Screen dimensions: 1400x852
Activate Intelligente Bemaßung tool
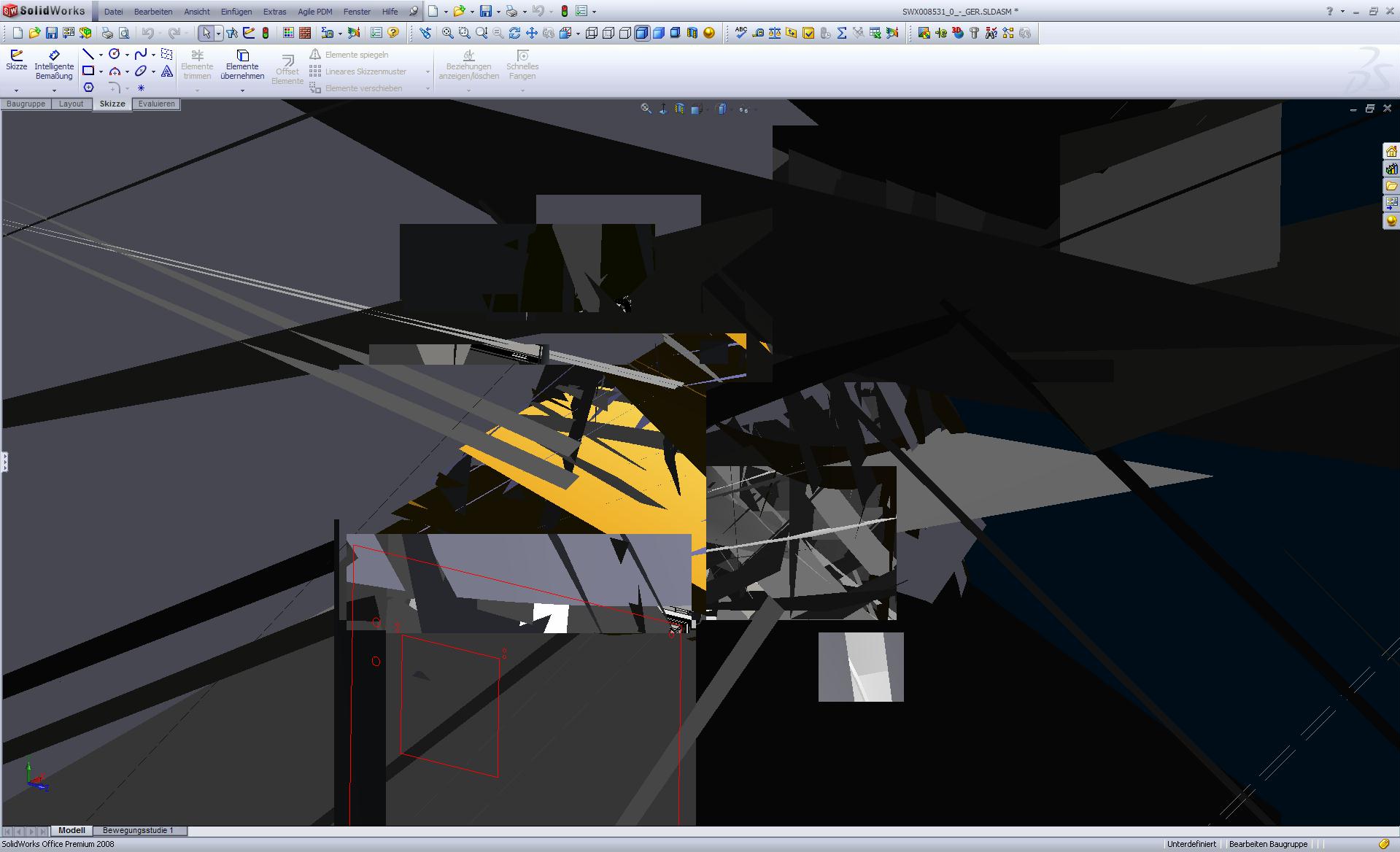(x=54, y=65)
